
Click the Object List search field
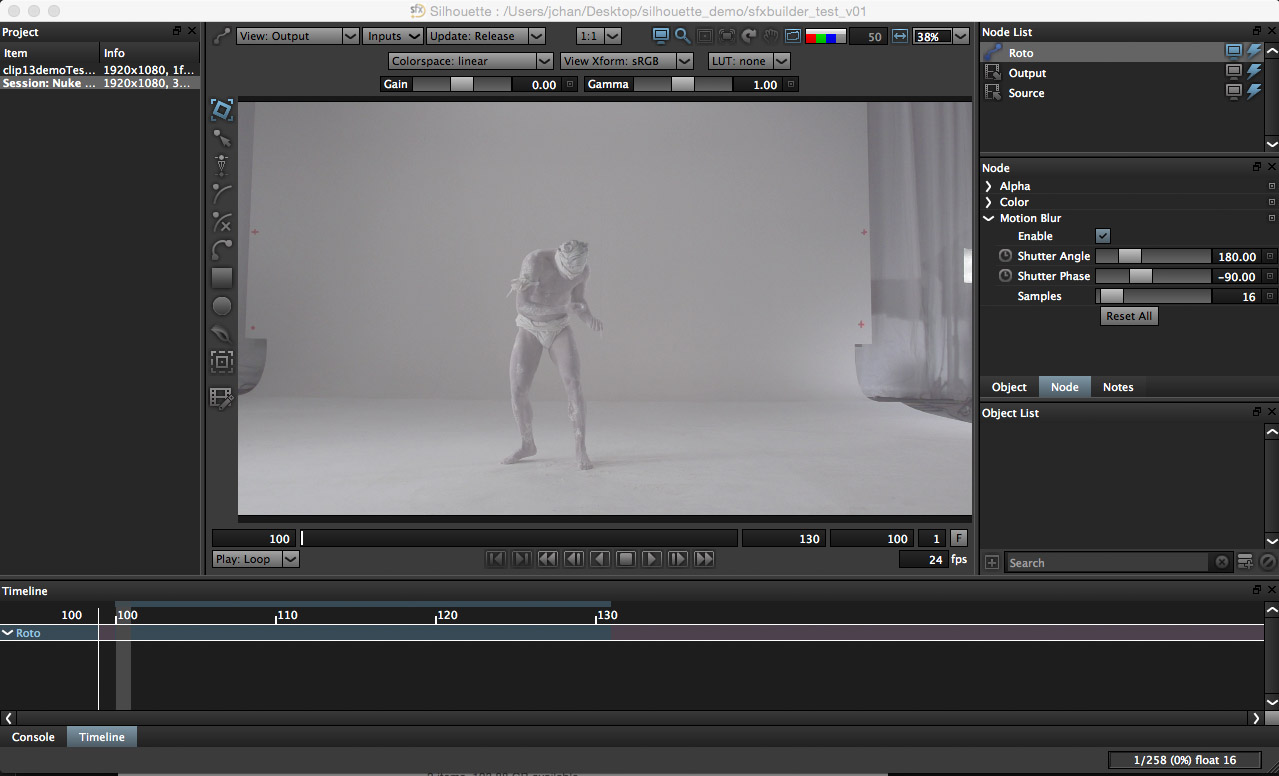pyautogui.click(x=1108, y=563)
